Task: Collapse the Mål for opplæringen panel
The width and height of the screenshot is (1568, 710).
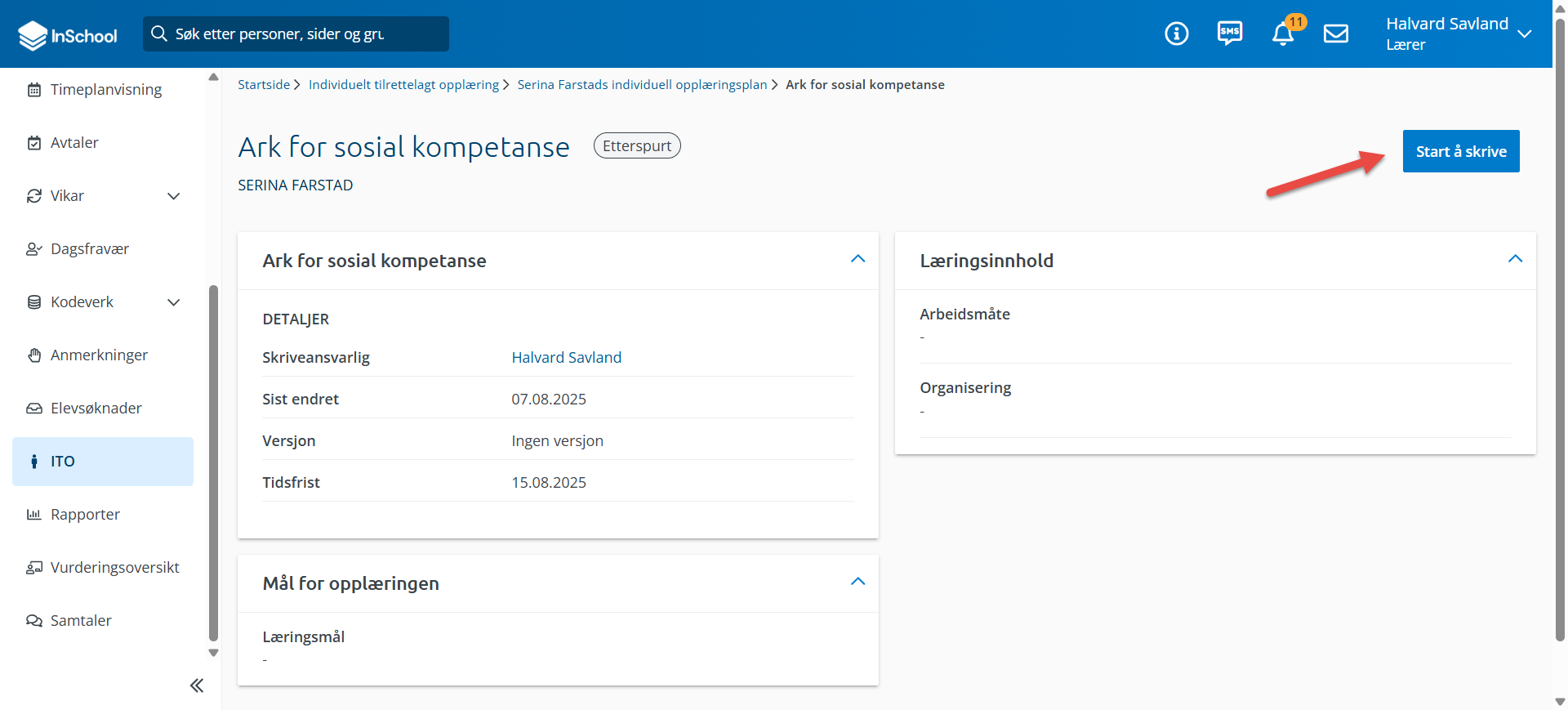Action: pos(857,582)
